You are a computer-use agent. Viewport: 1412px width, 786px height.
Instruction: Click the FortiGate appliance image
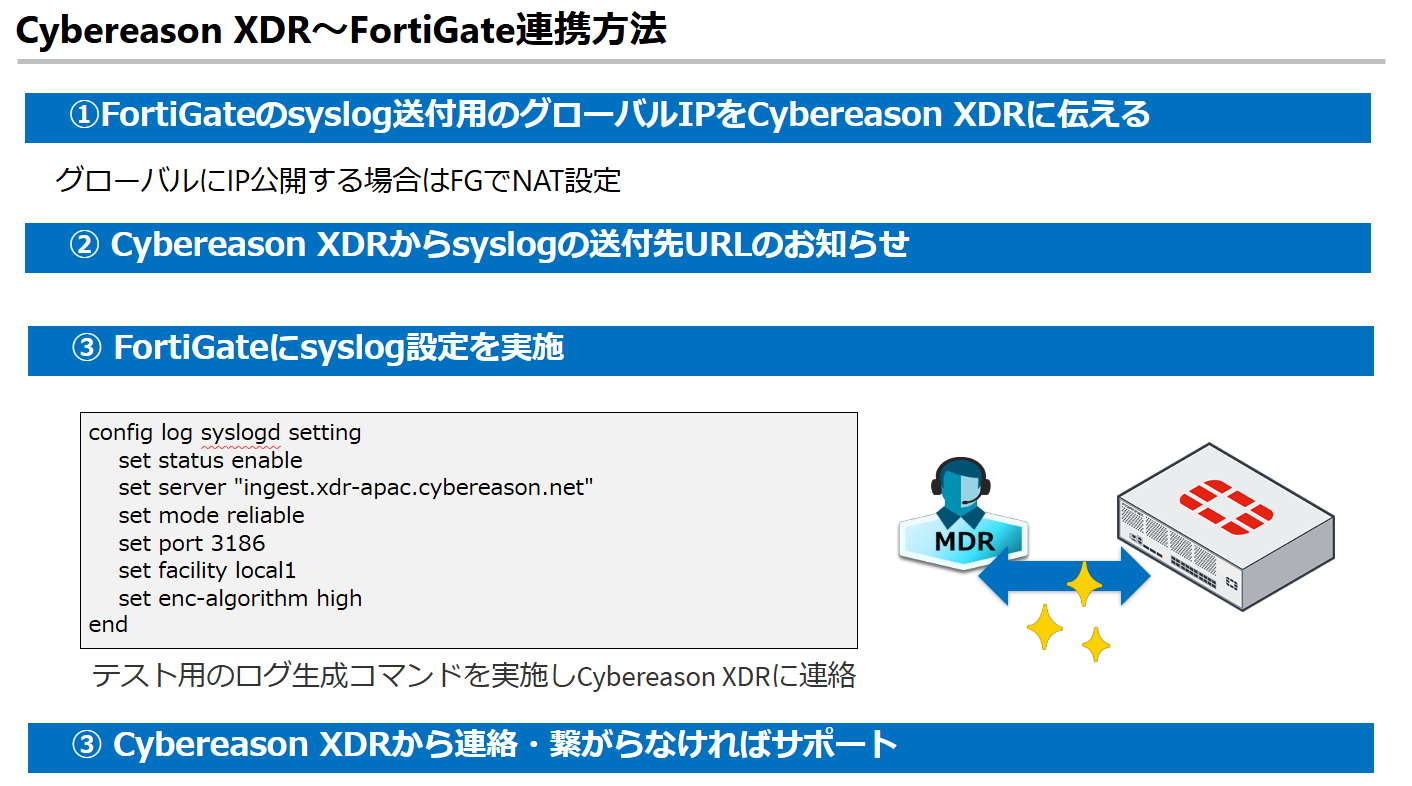(1225, 527)
